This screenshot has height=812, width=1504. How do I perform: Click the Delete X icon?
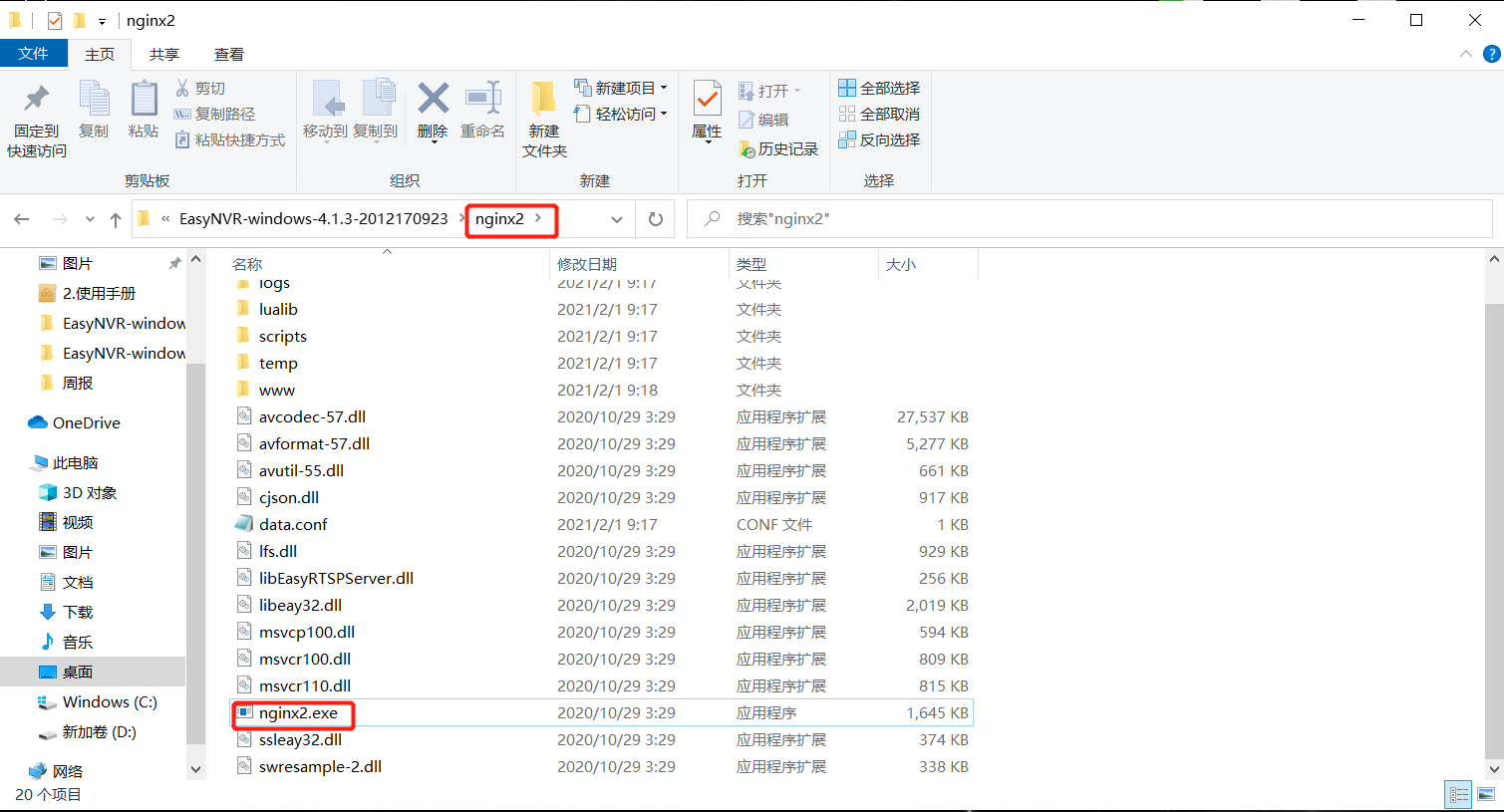[x=433, y=98]
